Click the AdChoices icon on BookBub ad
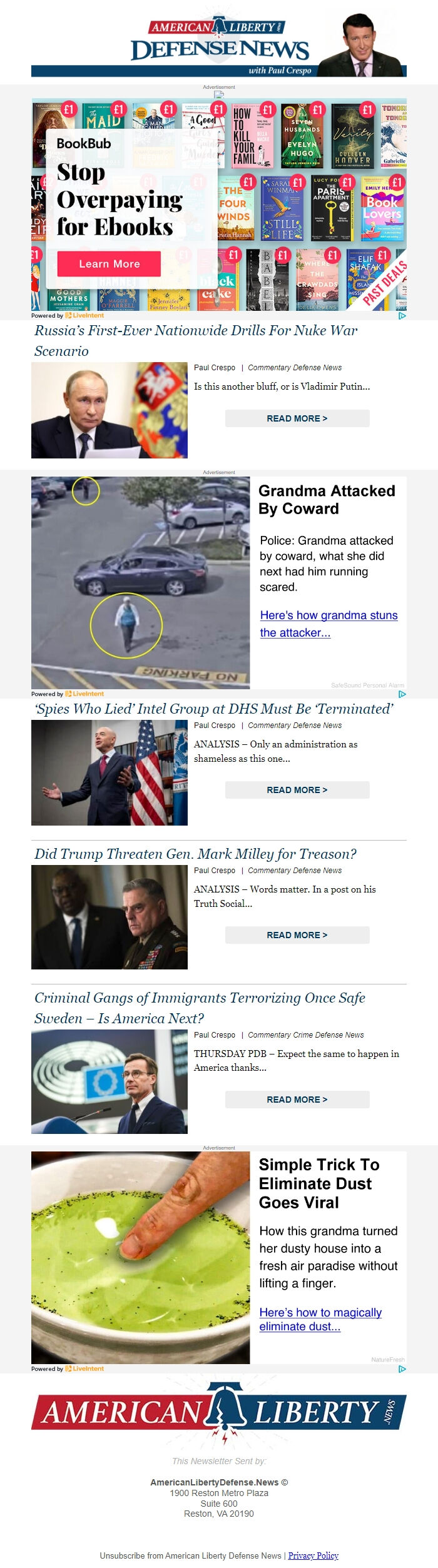Screen dimensions: 438x1568 [402, 316]
